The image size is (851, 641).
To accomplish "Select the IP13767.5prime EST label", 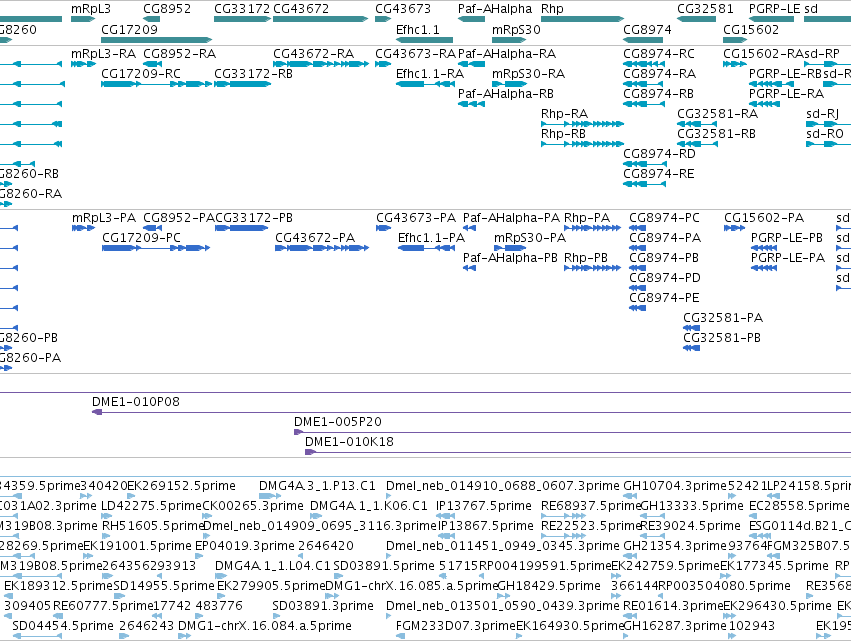I will (484, 506).
